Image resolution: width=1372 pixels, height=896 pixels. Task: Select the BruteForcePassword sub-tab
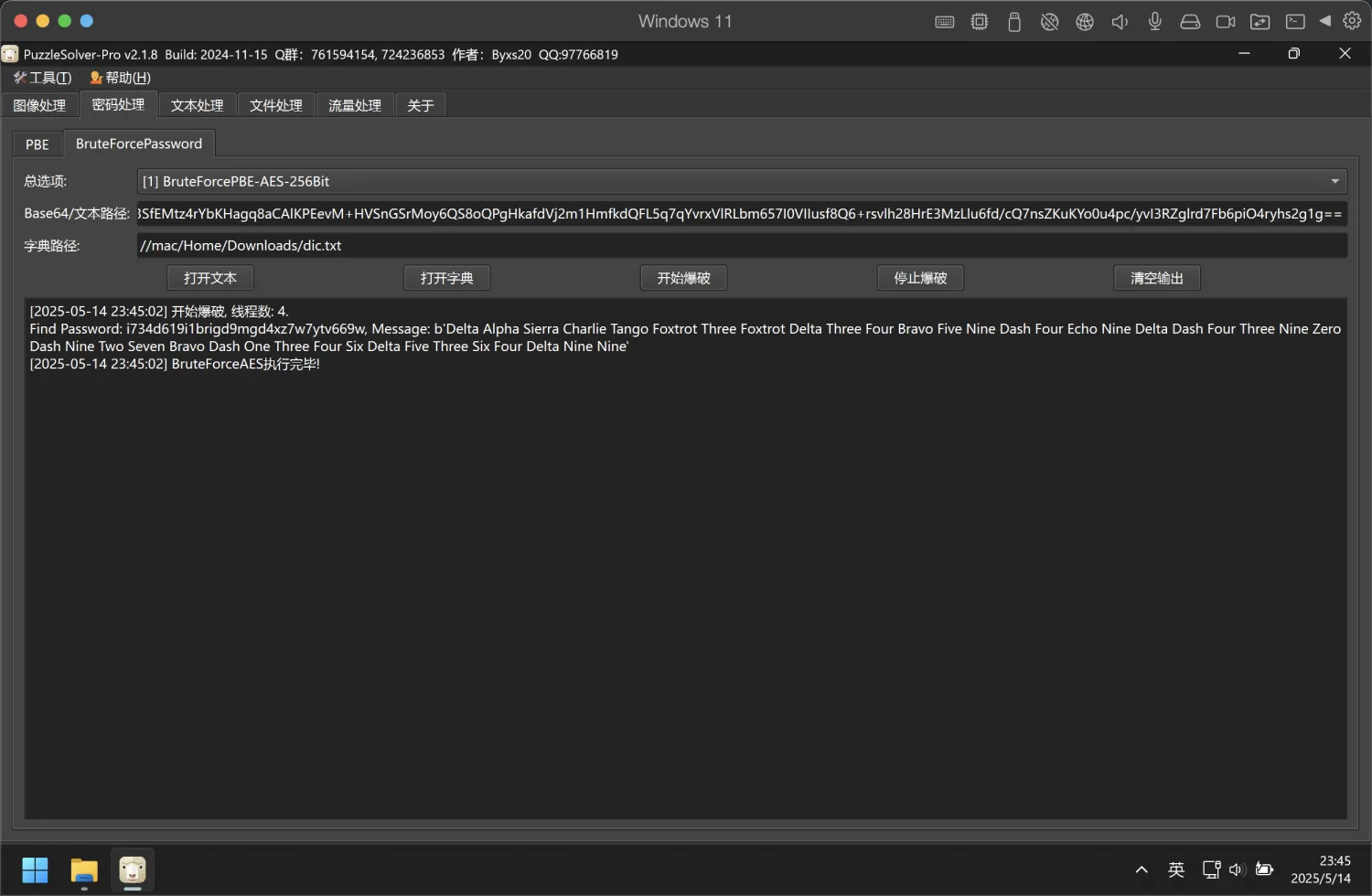[139, 144]
